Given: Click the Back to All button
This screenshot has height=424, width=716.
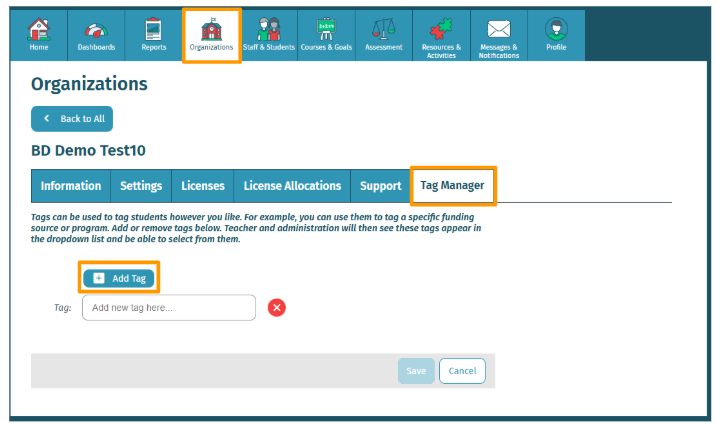Looking at the screenshot, I should [72, 119].
